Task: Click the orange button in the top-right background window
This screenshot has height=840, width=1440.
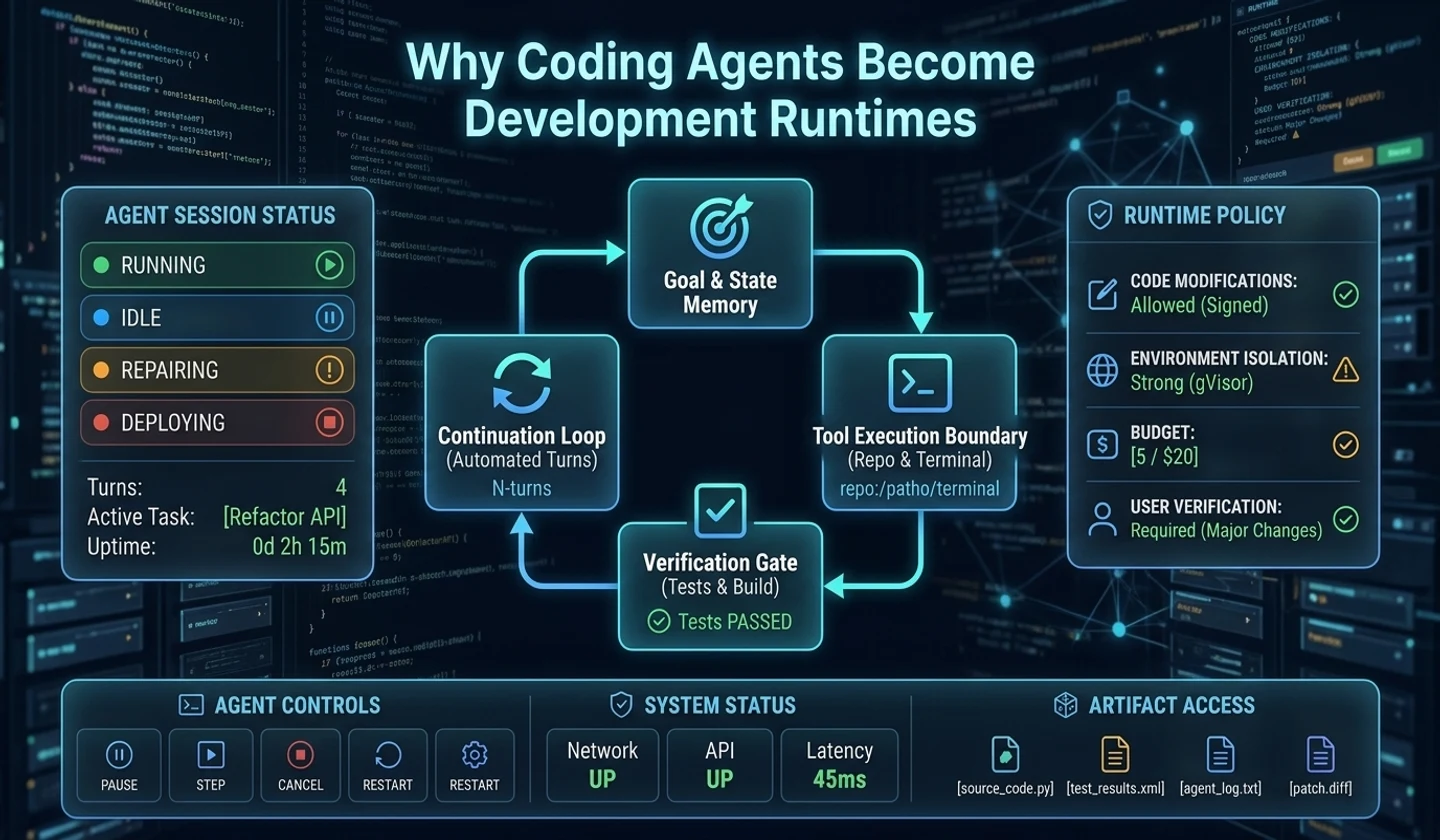Action: pyautogui.click(x=1353, y=158)
